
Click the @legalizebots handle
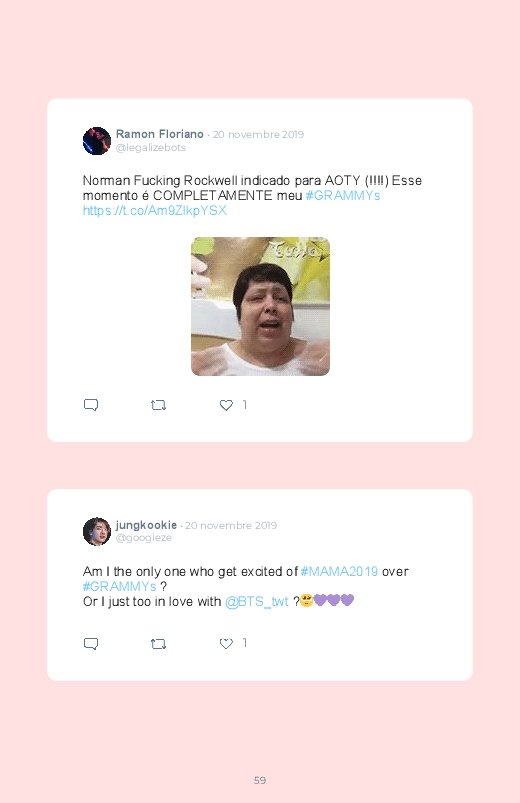[151, 147]
